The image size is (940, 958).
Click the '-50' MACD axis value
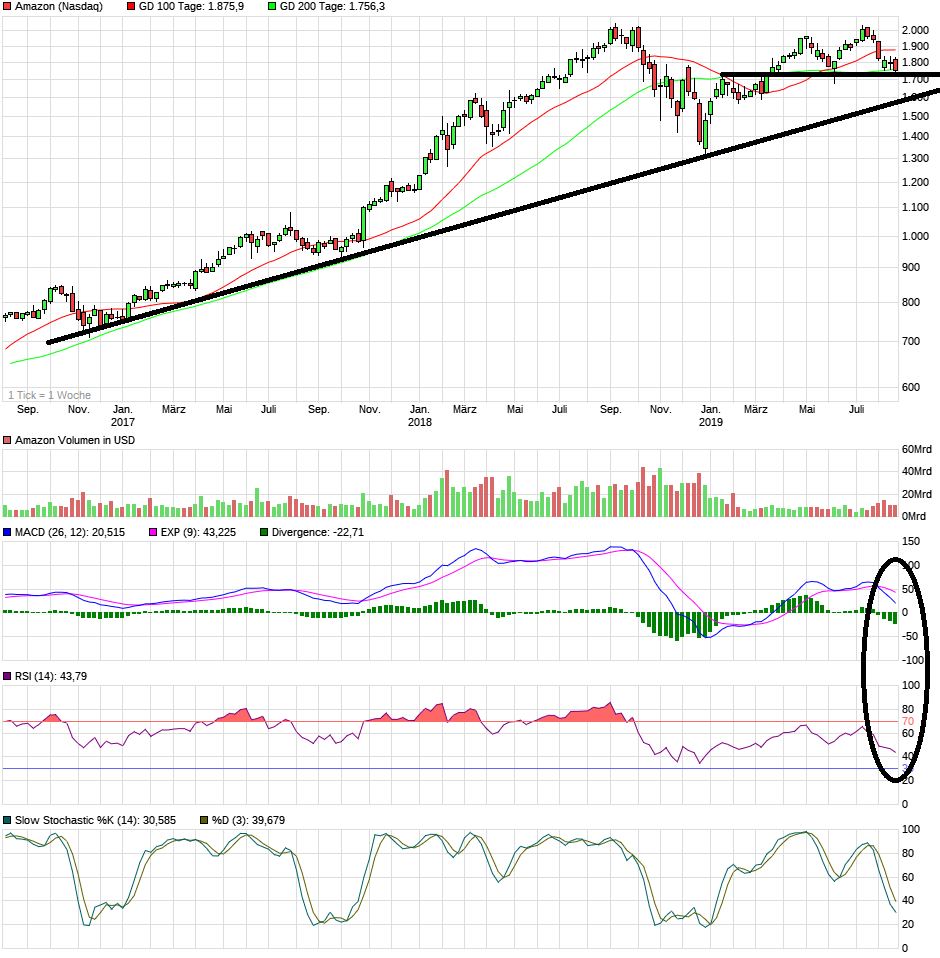point(910,636)
